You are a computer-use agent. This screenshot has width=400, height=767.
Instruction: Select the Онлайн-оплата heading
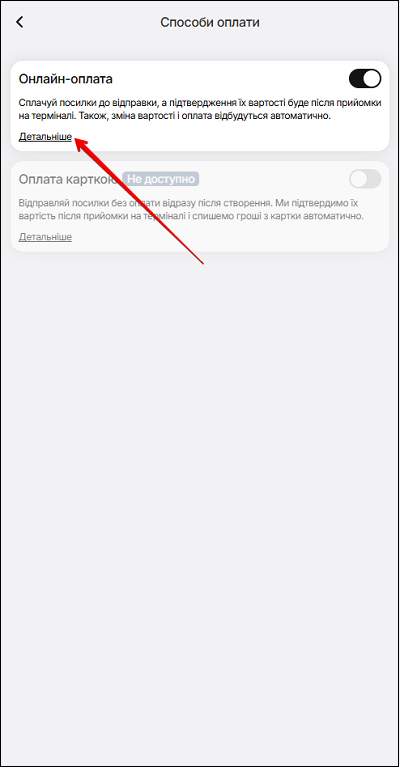pos(66,79)
